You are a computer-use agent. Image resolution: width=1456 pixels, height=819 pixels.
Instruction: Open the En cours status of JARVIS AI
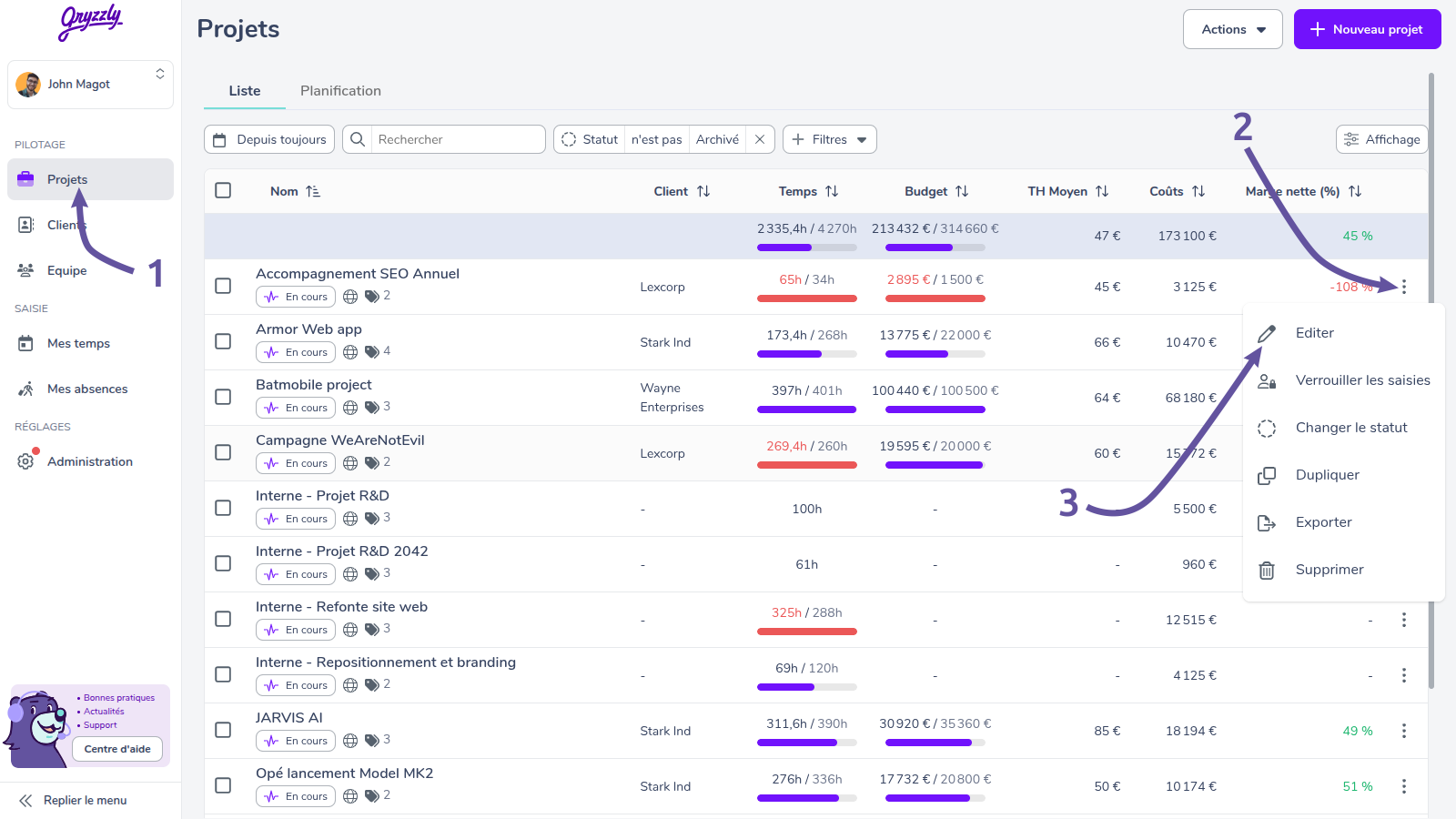click(296, 741)
